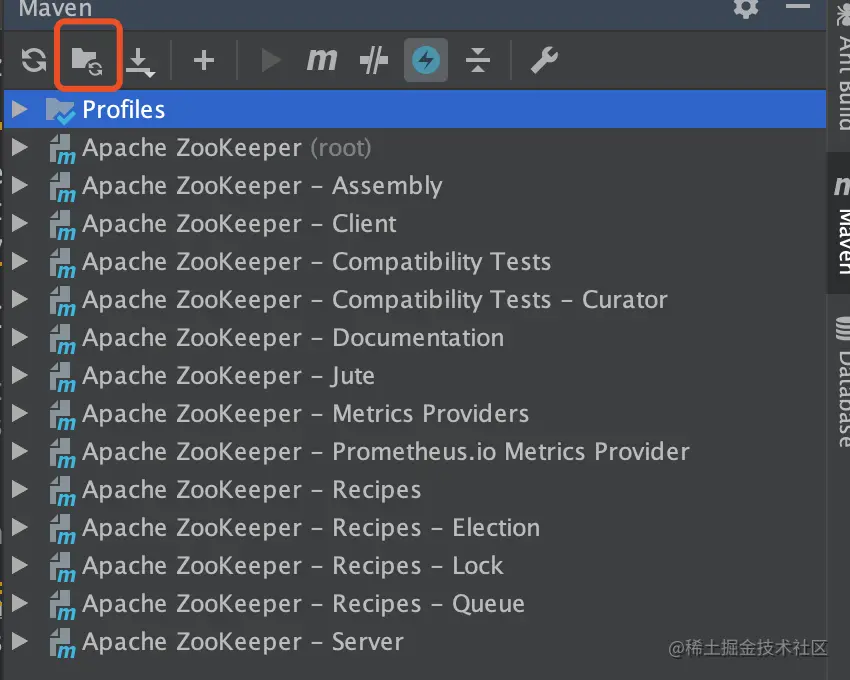
Task: Expand Recipes - Lock node
Action: point(20,564)
